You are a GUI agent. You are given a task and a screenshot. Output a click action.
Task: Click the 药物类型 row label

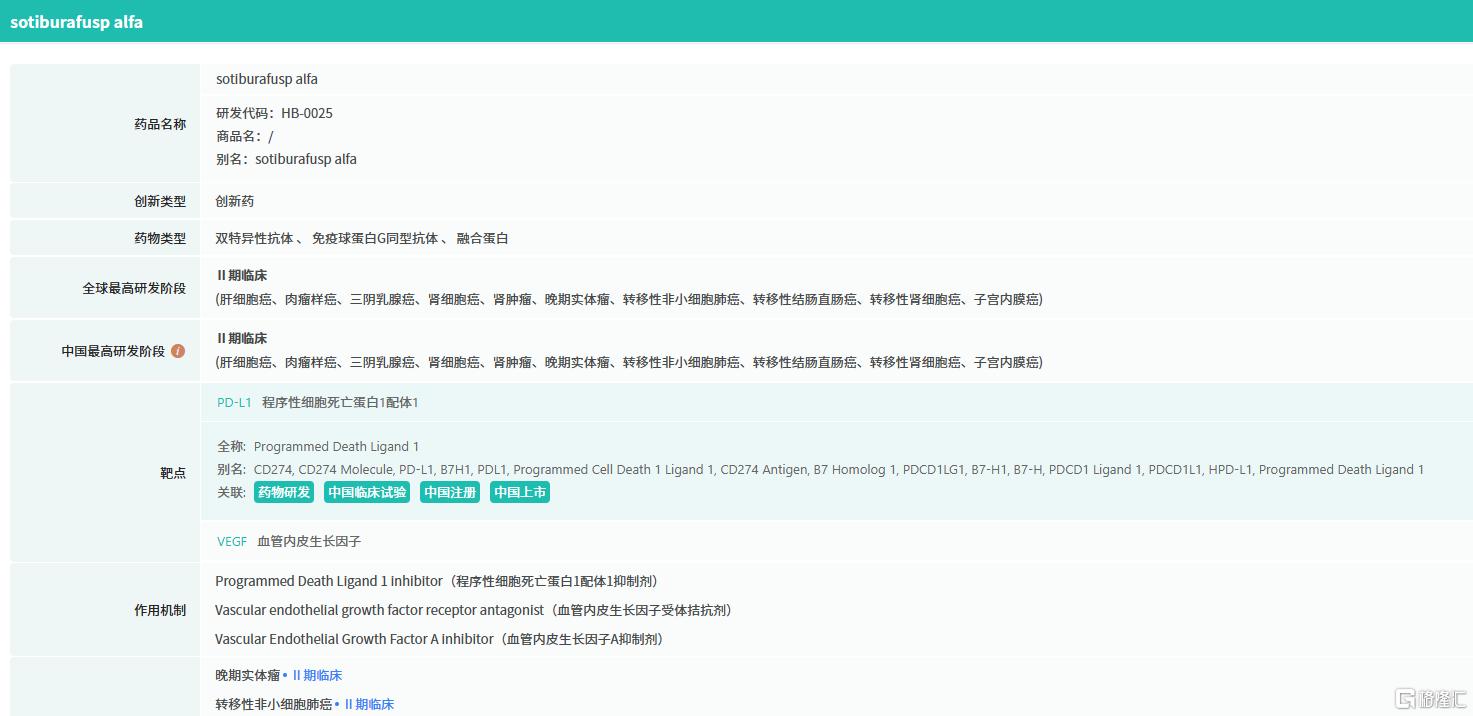160,238
